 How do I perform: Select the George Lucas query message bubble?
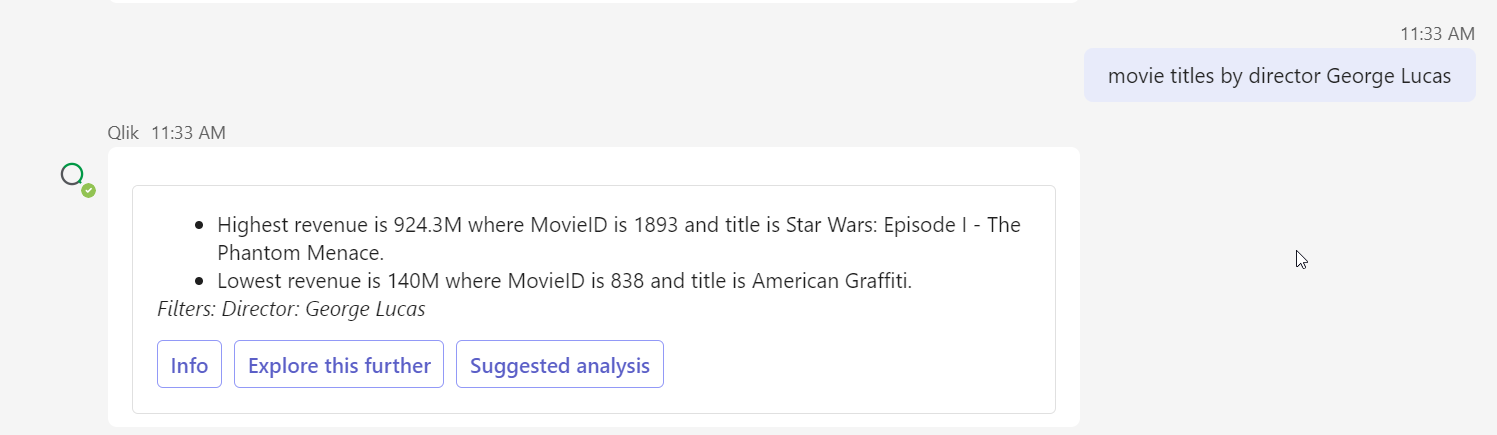coord(1279,75)
